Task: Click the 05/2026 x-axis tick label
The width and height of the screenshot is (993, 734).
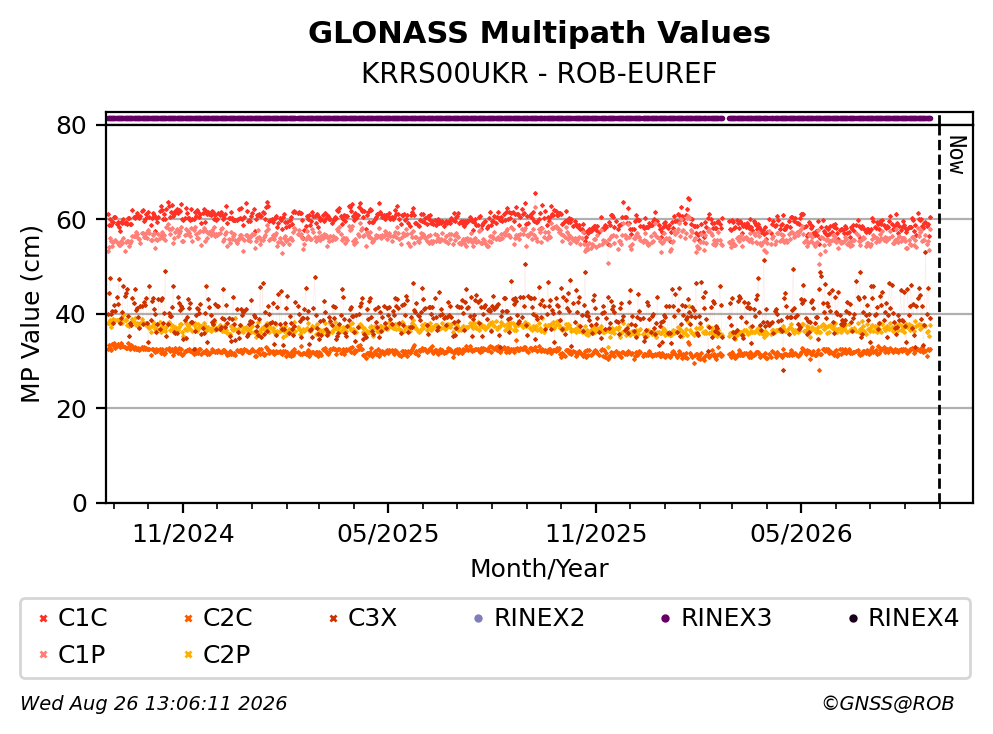Action: [x=801, y=534]
